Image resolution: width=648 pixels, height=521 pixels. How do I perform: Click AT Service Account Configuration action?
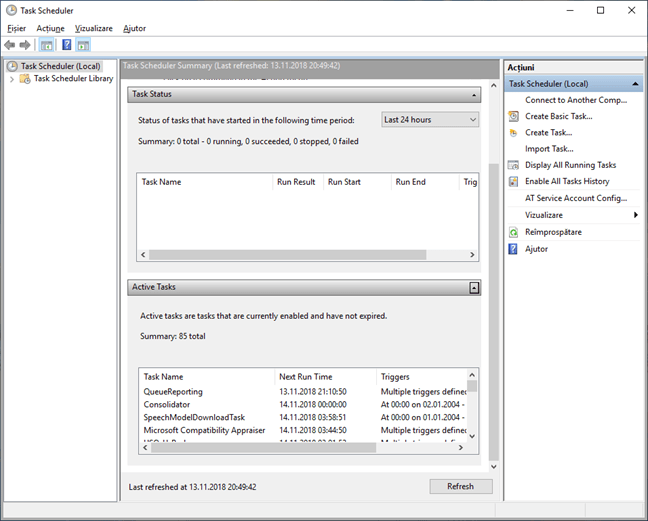coord(576,198)
